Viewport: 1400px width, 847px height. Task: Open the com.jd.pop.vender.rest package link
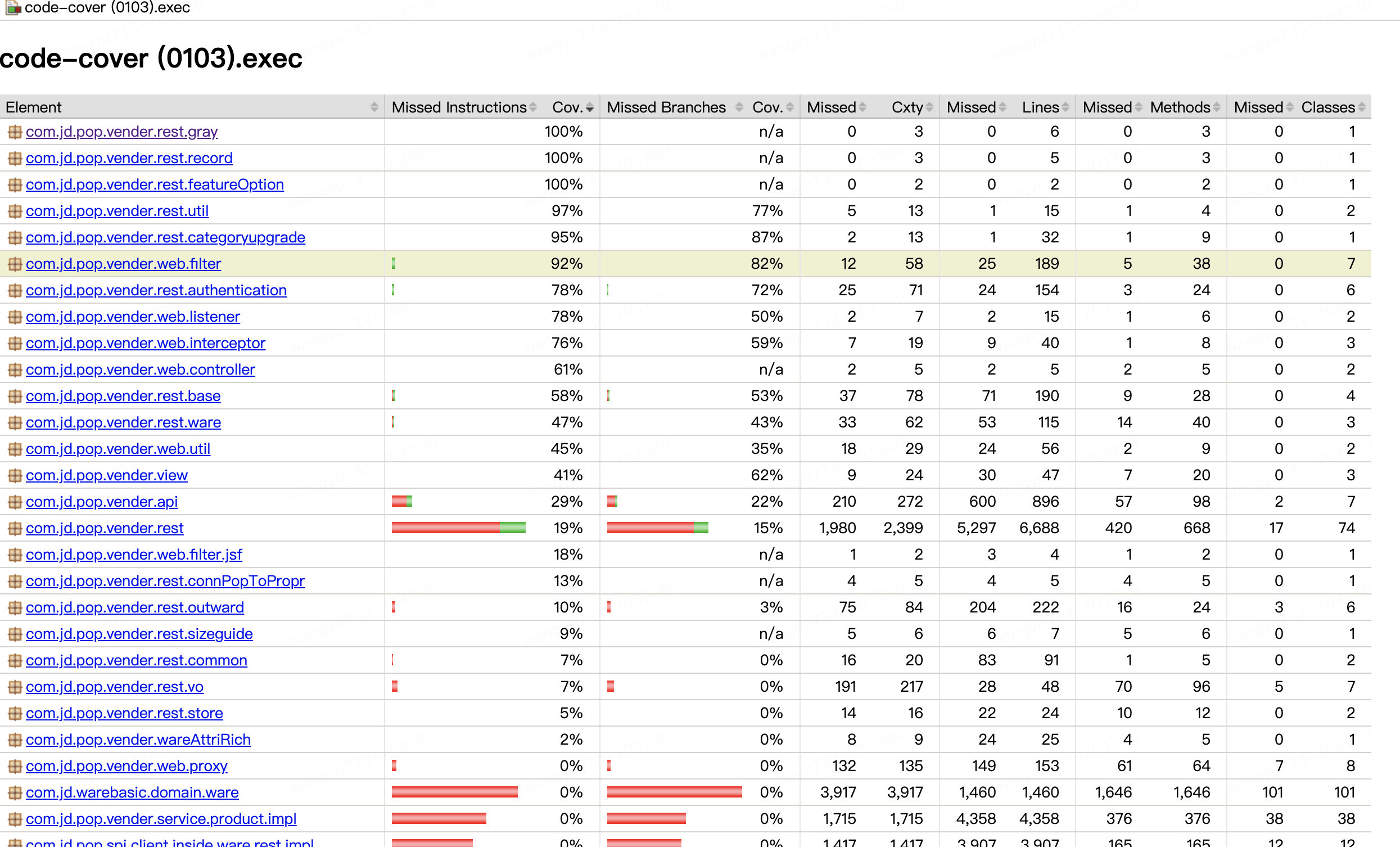pos(105,528)
